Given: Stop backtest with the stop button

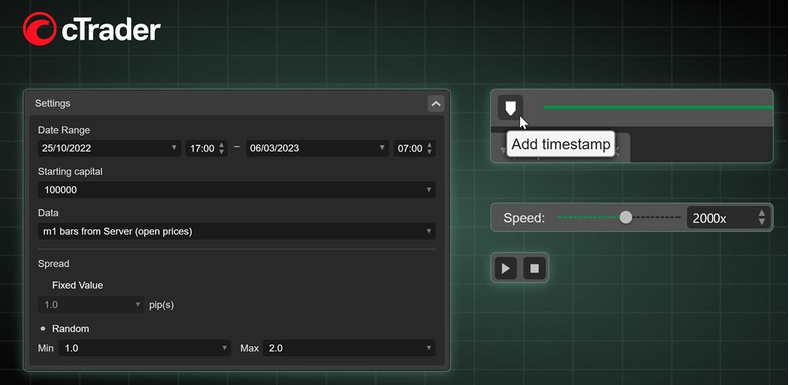Looking at the screenshot, I should coord(534,268).
